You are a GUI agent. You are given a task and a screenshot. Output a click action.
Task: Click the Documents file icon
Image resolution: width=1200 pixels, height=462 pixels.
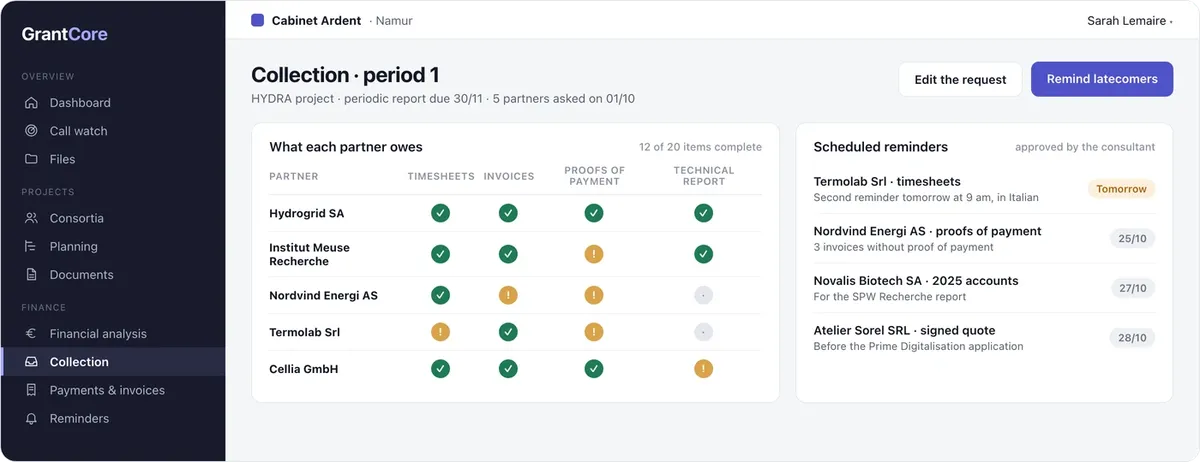[31, 275]
